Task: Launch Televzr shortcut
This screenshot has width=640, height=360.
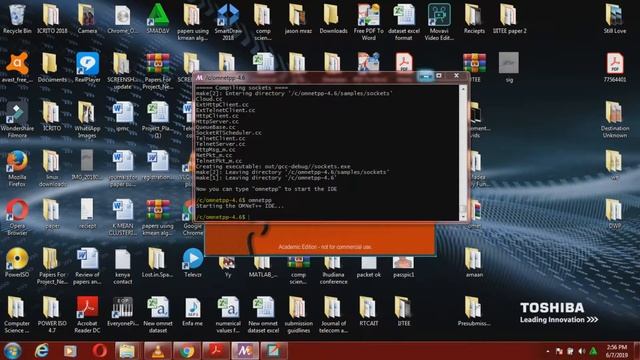Action: tap(193, 263)
